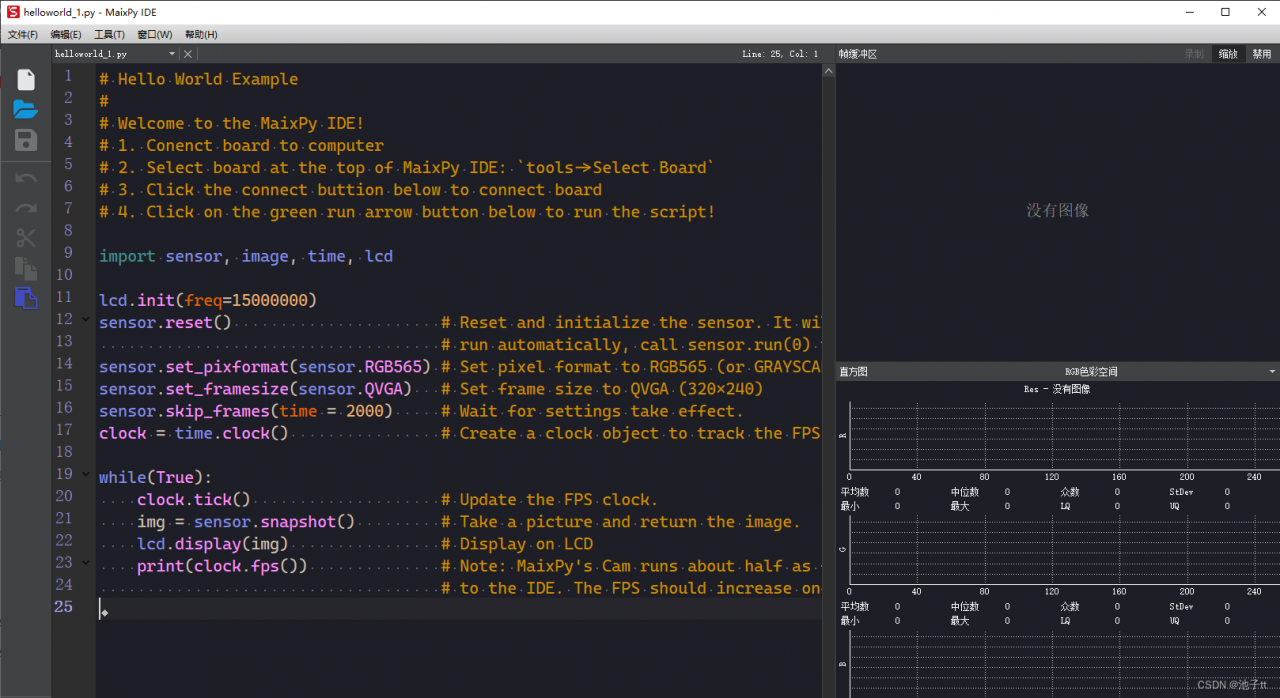Collapse the while loop fold at line 19
Viewport: 1280px width, 698px height.
[x=86, y=477]
